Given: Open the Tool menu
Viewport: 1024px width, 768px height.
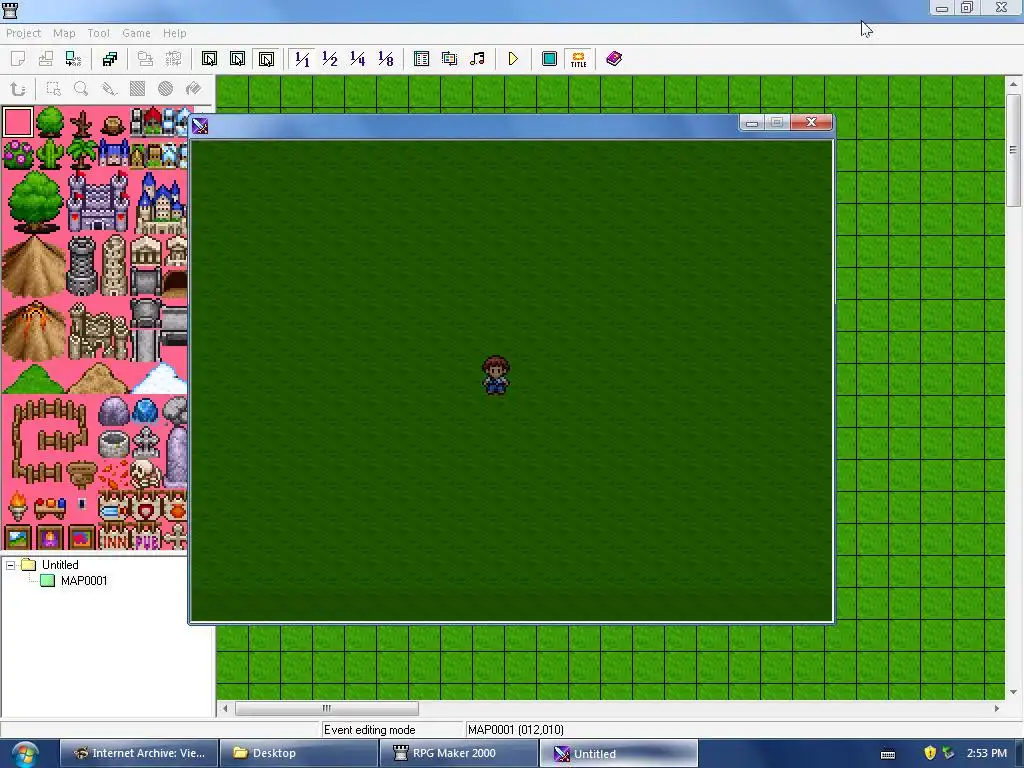Looking at the screenshot, I should tap(99, 33).
